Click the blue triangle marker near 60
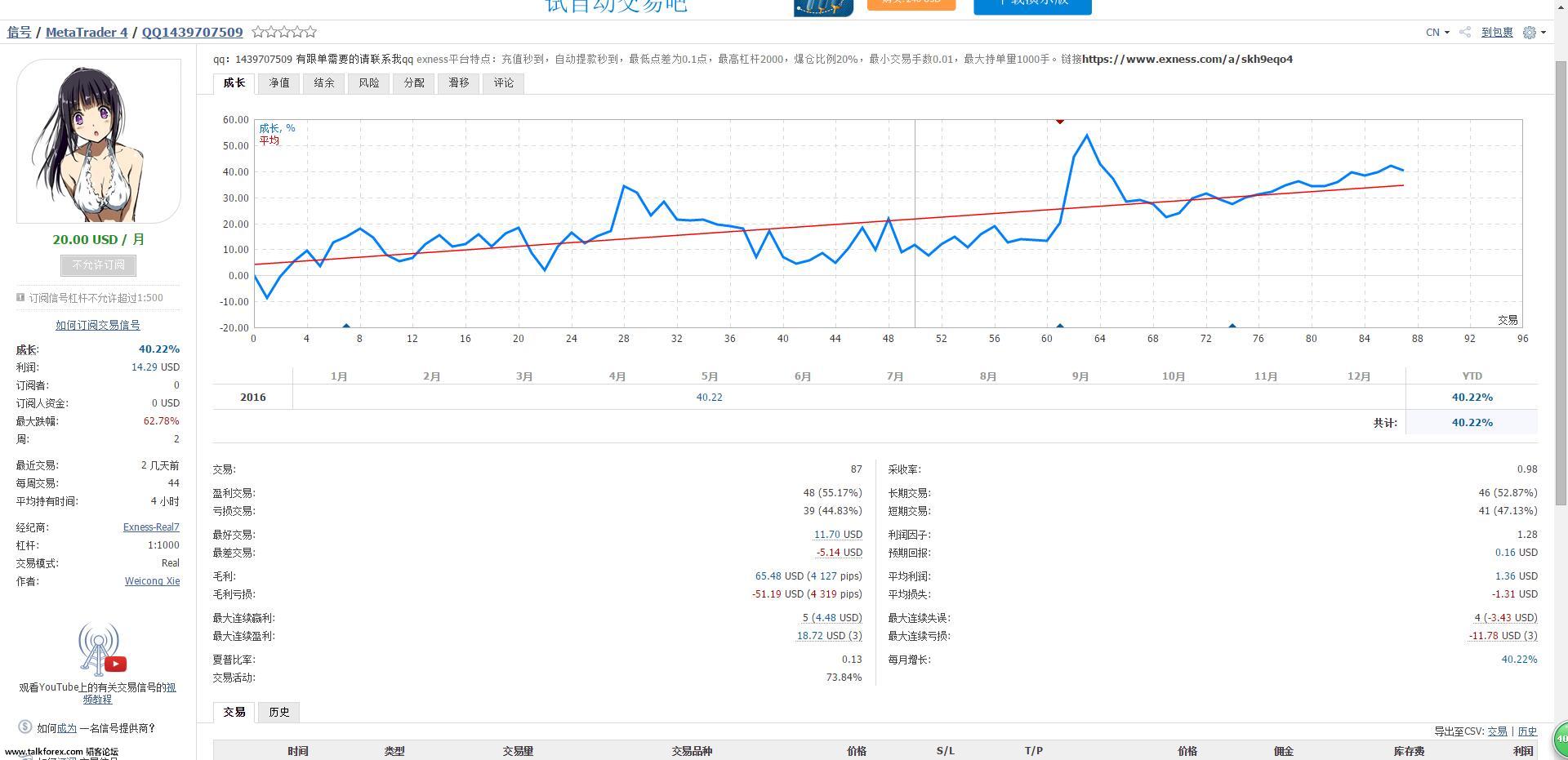The image size is (1568, 760). click(x=1060, y=326)
